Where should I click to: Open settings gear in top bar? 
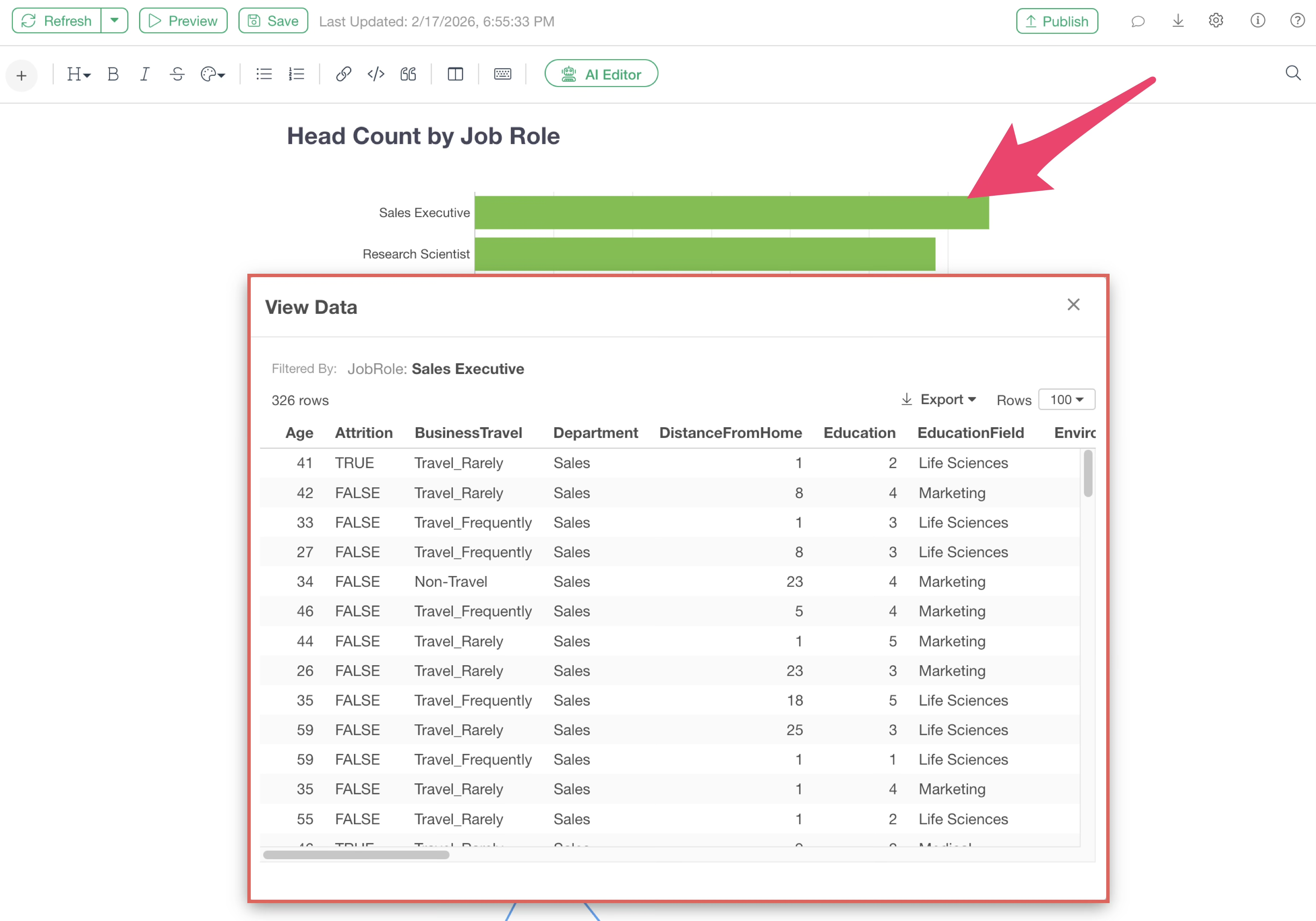(x=1216, y=21)
